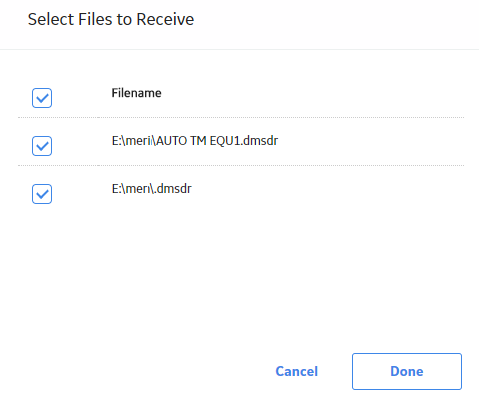Image resolution: width=479 pixels, height=400 pixels.
Task: Cancel the file selection dialog
Action: 297,371
